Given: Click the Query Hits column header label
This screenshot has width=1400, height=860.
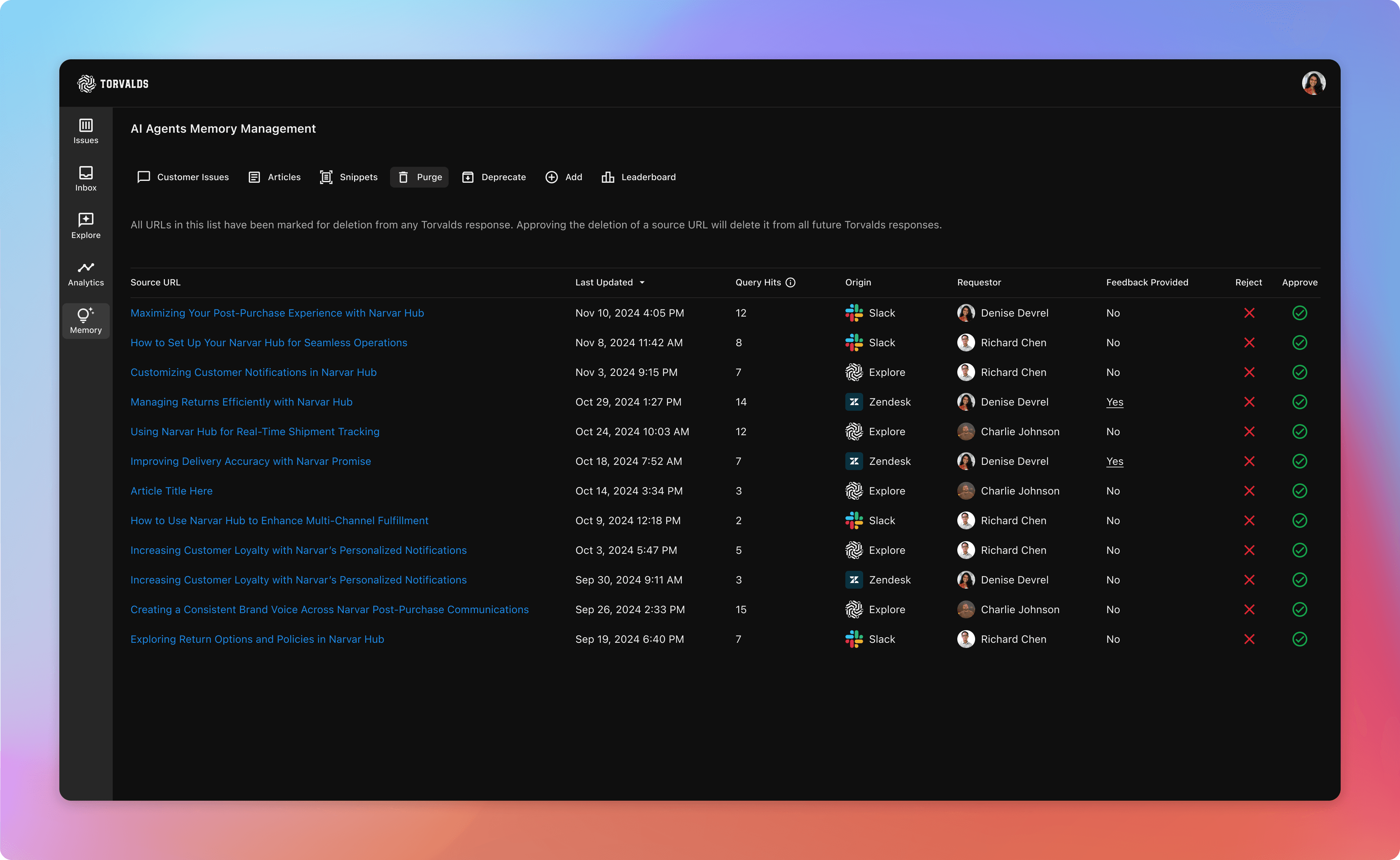Looking at the screenshot, I should tap(758, 283).
